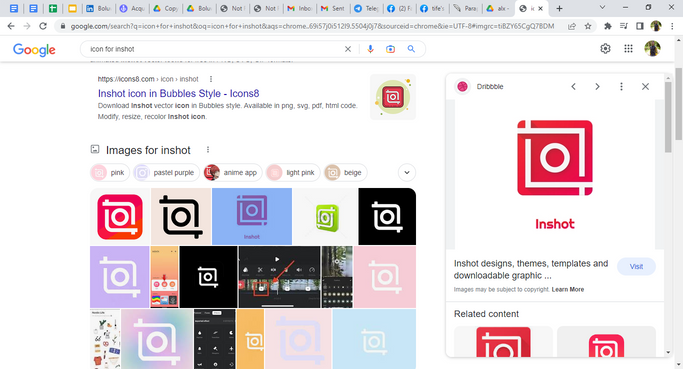Filter images by anime app chip
Image resolution: width=683 pixels, height=369 pixels.
pos(233,173)
